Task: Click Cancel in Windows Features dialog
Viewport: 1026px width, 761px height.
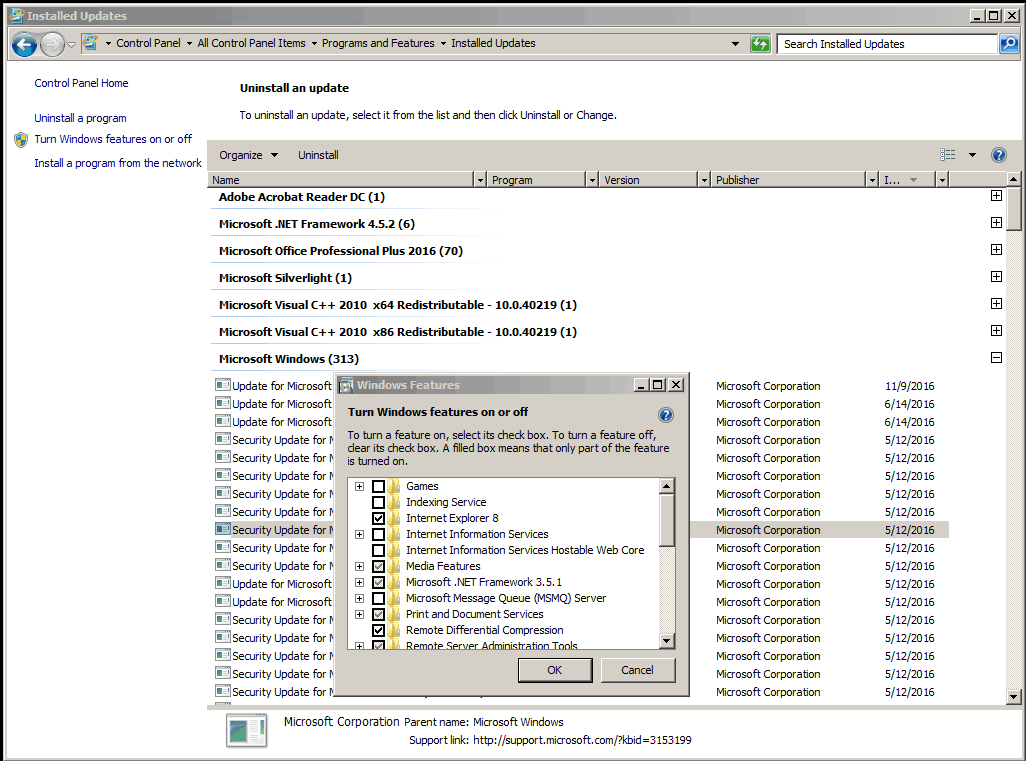Action: click(x=637, y=670)
